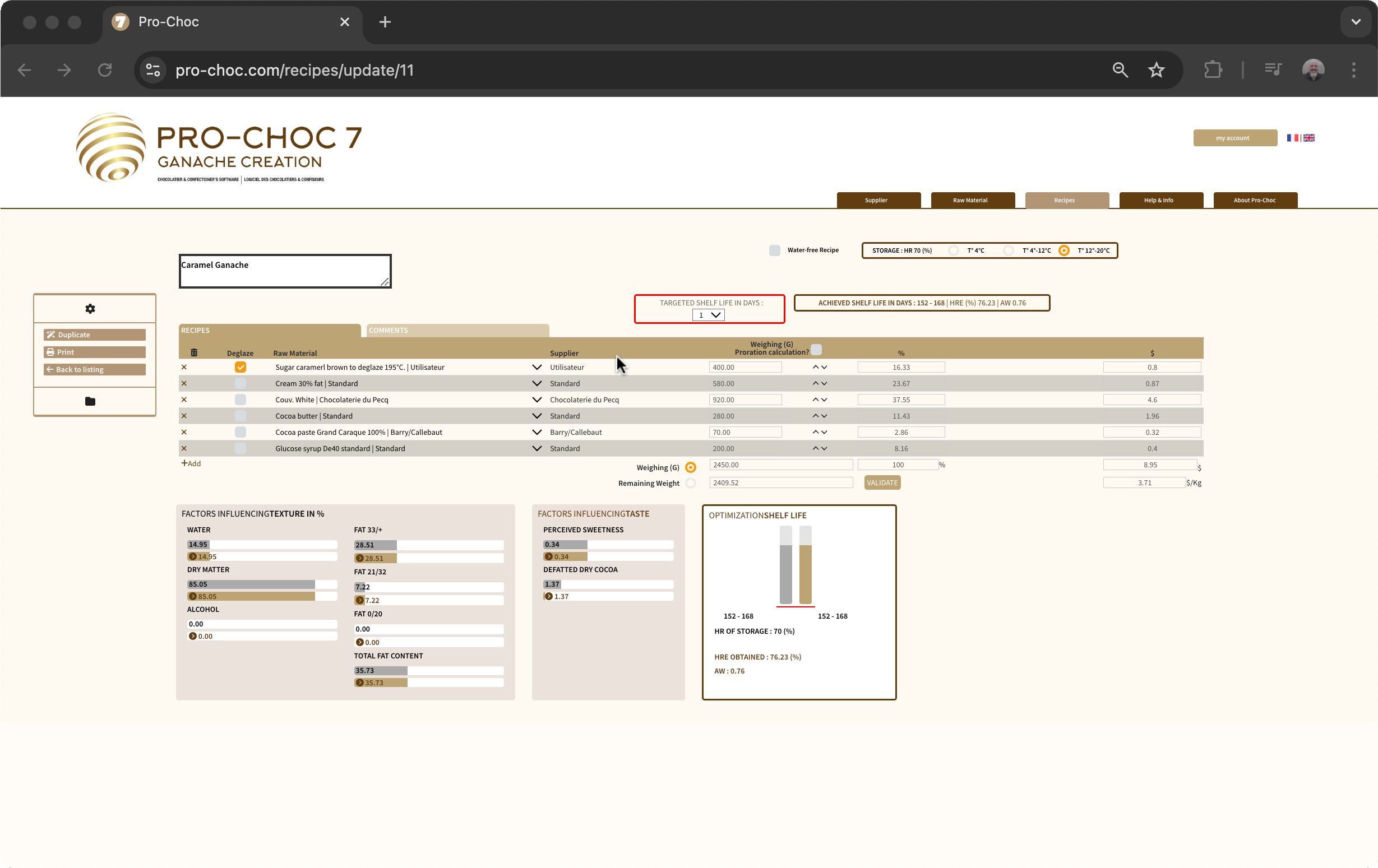Select the T° 4°C storage radio button

(x=954, y=250)
